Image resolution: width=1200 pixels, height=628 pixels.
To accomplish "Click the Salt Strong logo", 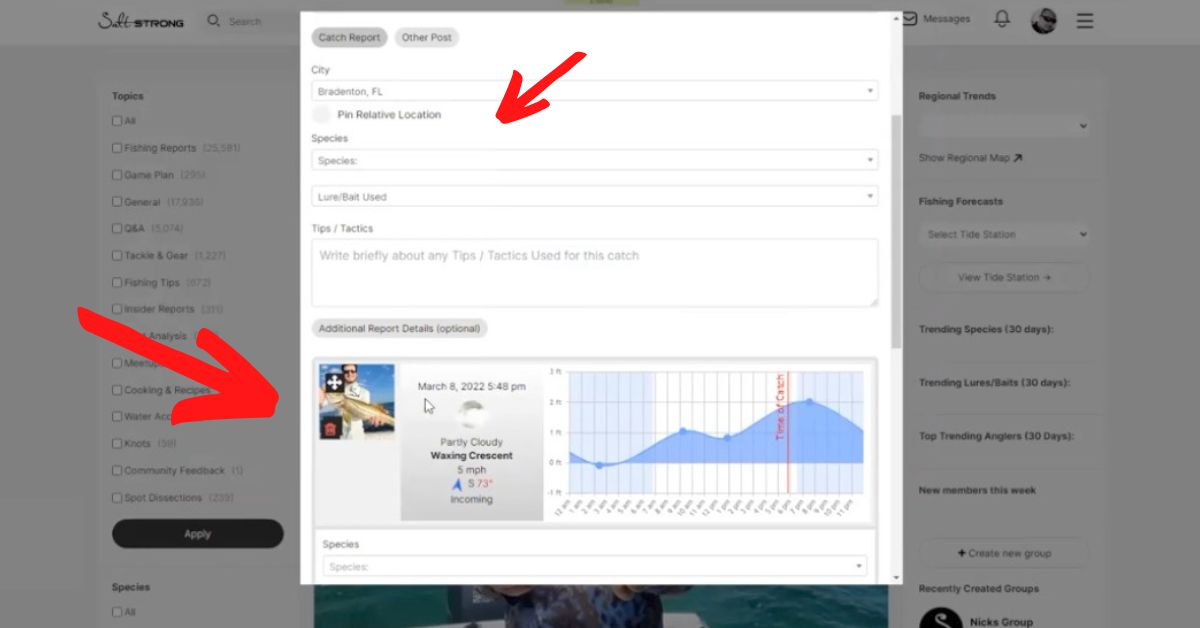I will (141, 21).
